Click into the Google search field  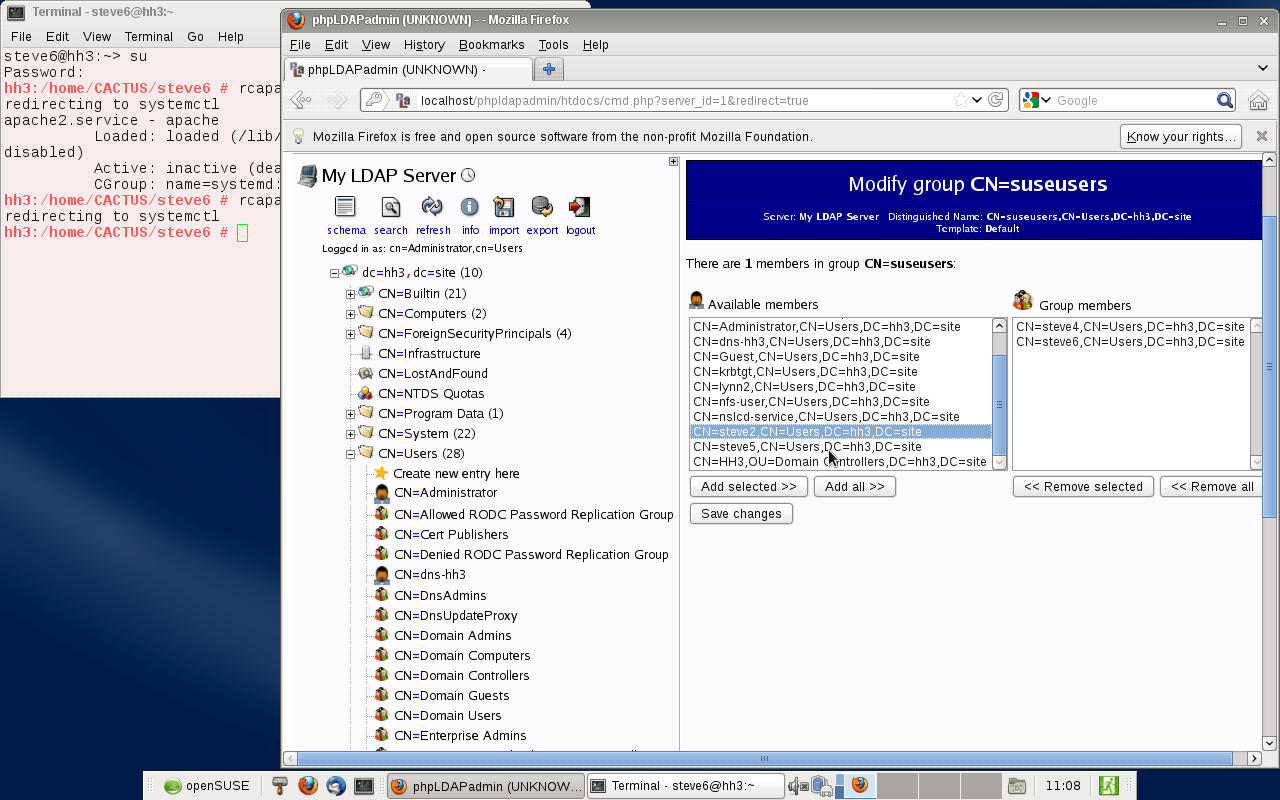click(x=1134, y=100)
